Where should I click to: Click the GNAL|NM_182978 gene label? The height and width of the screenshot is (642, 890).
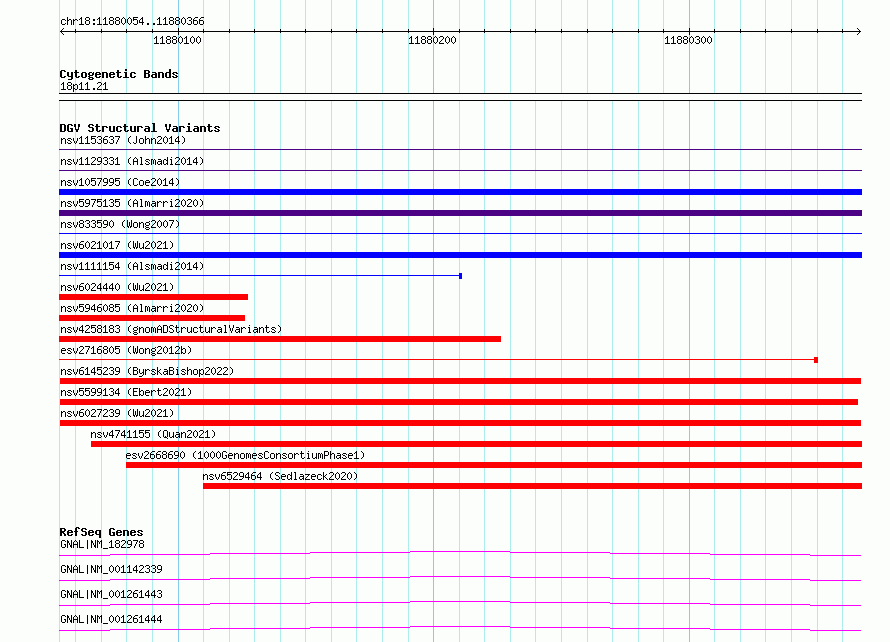[x=102, y=544]
